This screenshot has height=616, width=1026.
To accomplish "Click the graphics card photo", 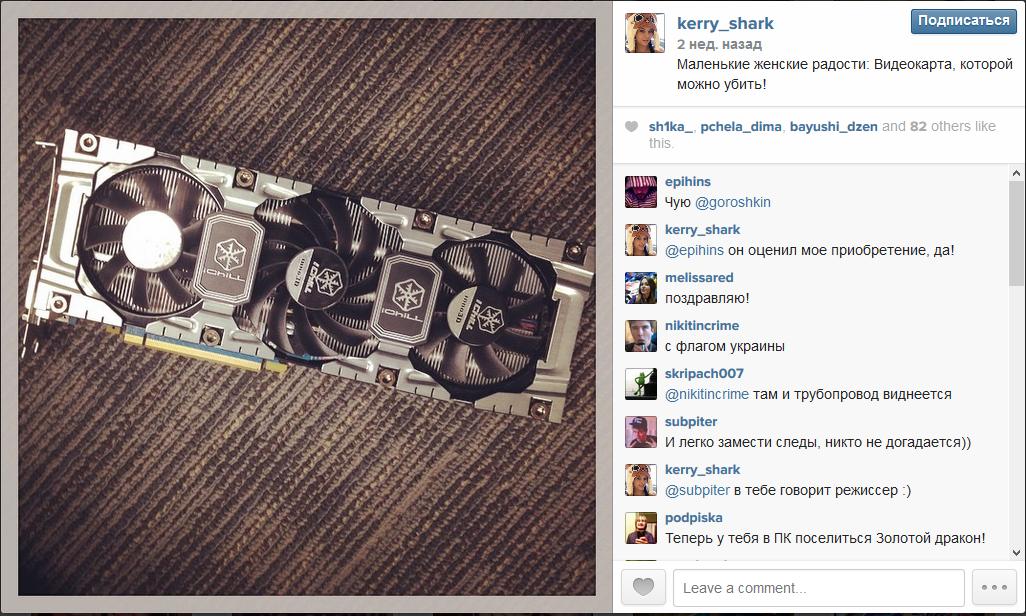I will click(307, 307).
